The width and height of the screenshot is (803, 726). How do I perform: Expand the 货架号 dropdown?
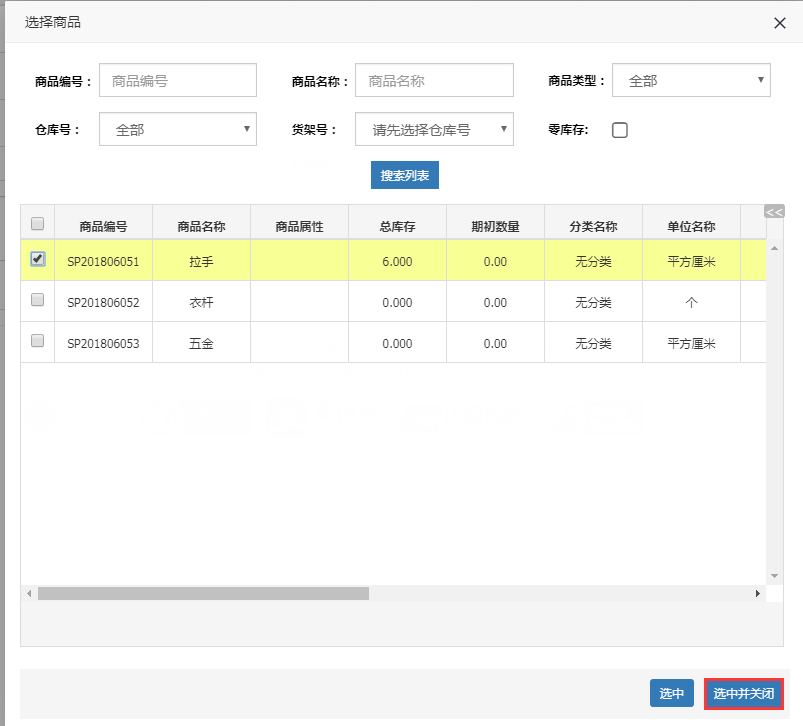coord(434,129)
